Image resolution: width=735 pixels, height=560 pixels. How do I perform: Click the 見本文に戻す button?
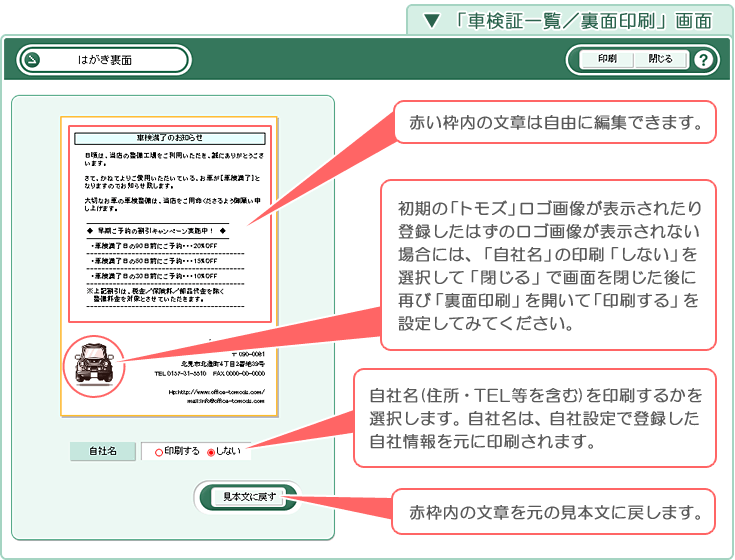[x=249, y=497]
